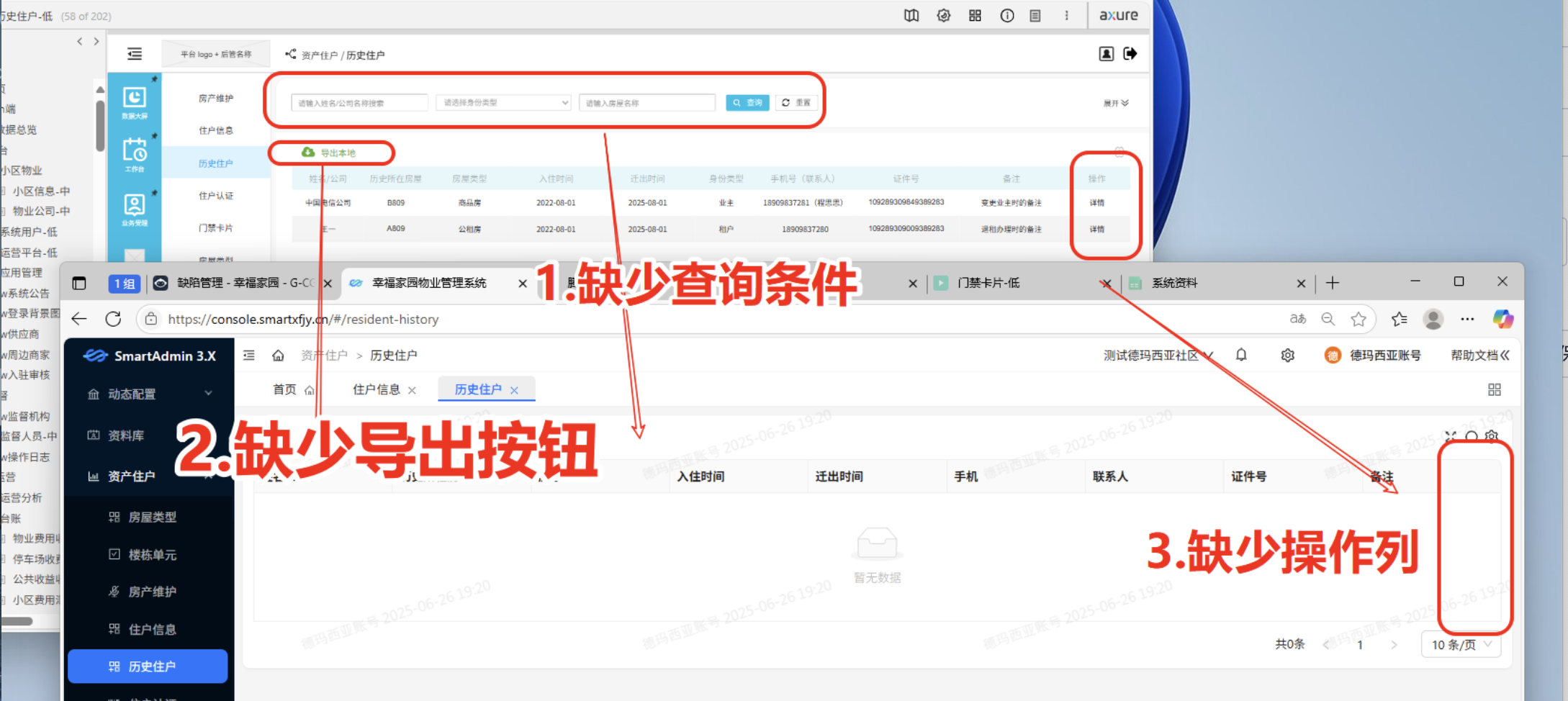Click the favorites star icon in address bar
The image size is (1568, 701).
[x=1358, y=319]
